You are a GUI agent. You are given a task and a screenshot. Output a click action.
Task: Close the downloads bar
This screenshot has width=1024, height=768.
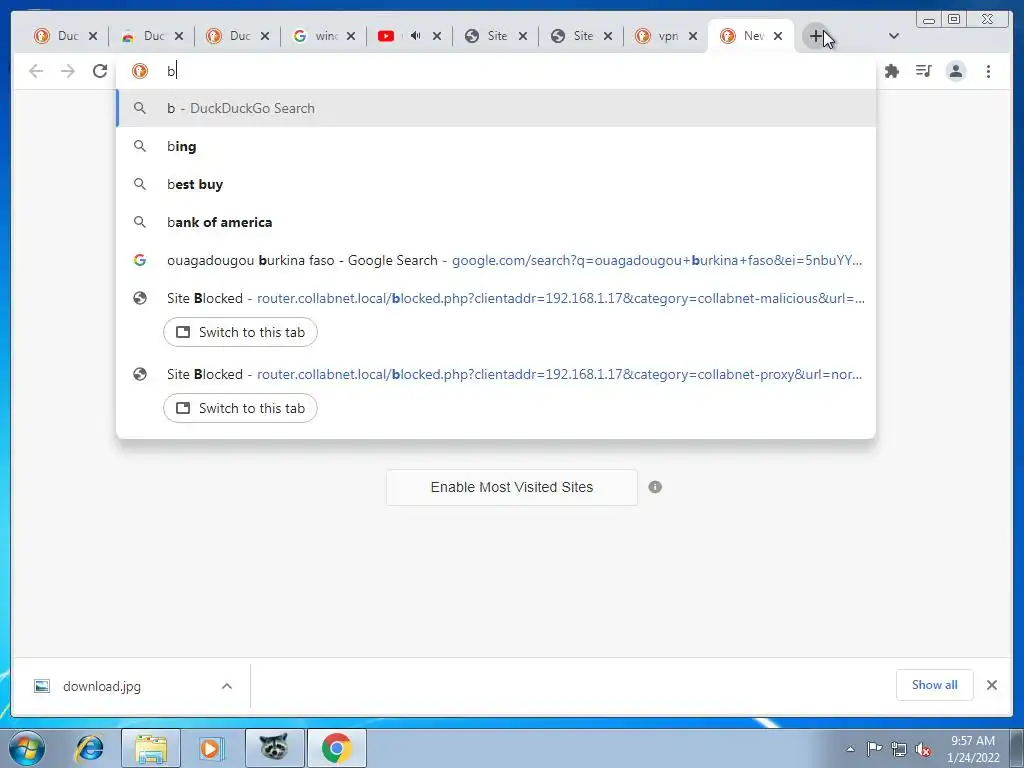[x=991, y=685]
